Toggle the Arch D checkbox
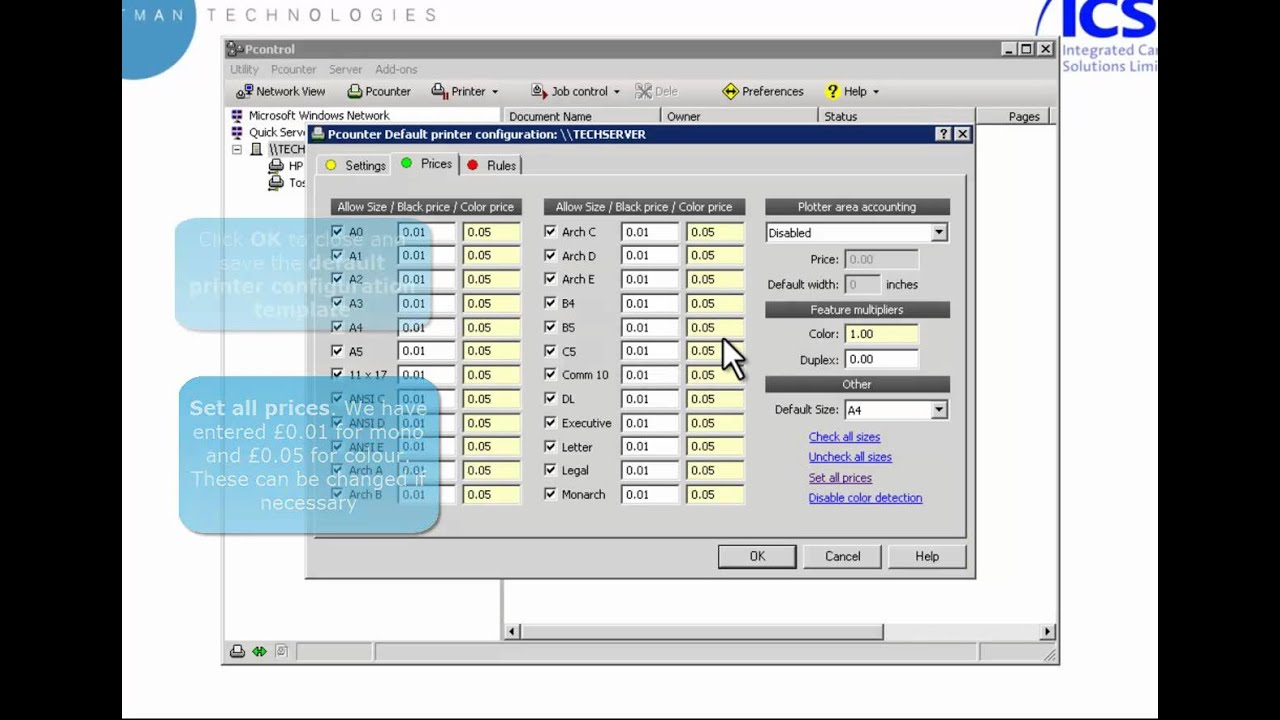 pos(550,255)
